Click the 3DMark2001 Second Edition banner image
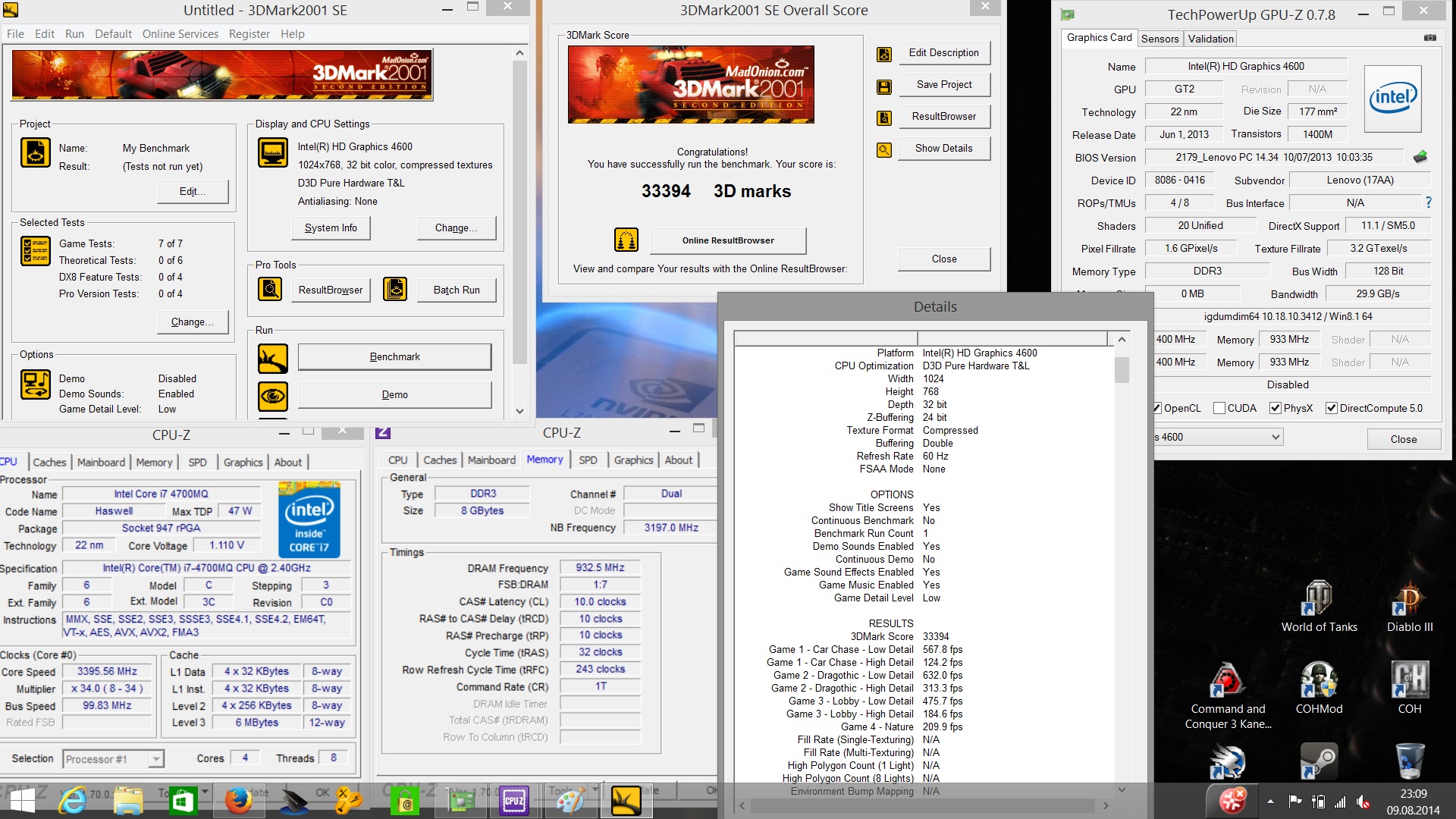The image size is (1456, 819). pos(222,75)
